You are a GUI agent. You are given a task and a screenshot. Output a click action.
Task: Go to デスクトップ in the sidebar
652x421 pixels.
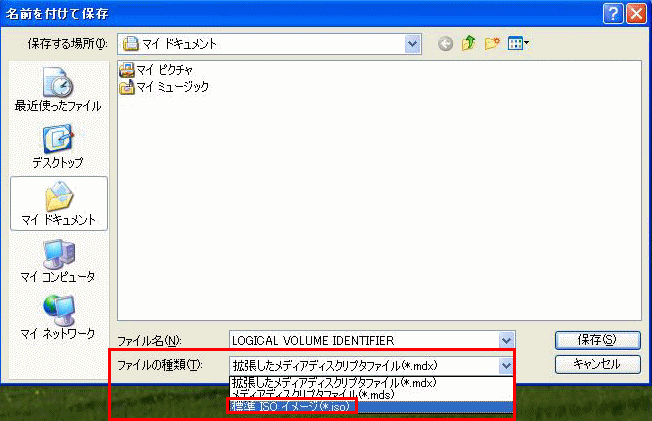click(58, 146)
